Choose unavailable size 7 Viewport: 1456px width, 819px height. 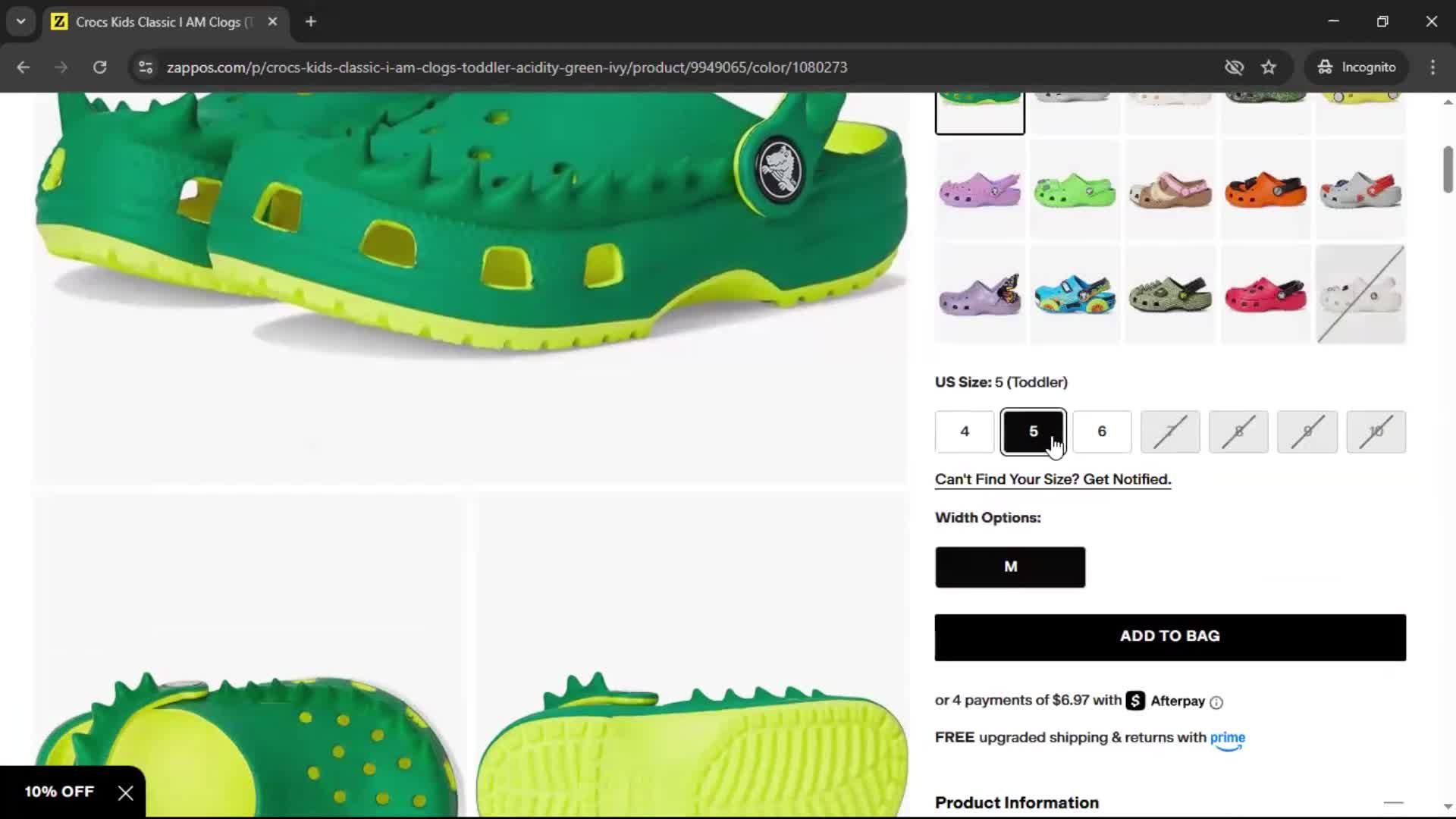tap(1170, 431)
